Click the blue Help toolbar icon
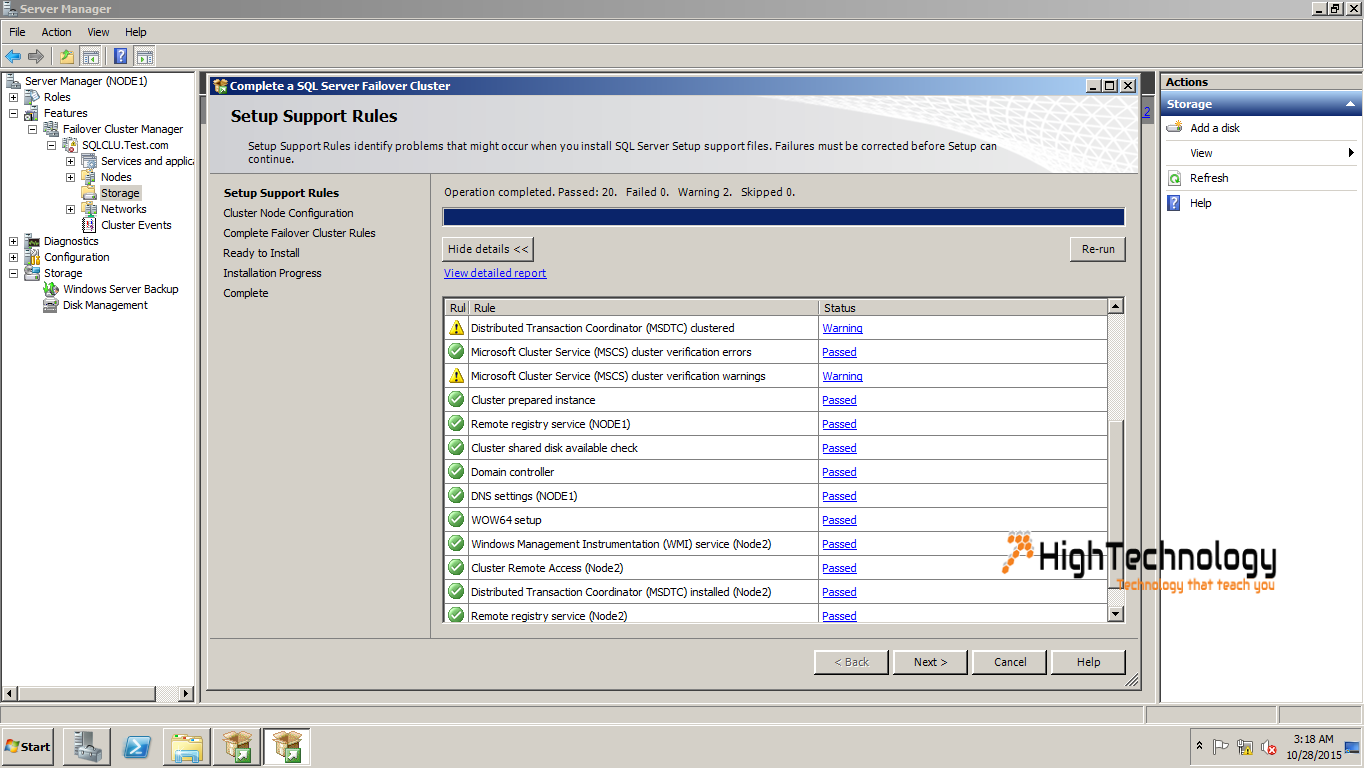1364x768 pixels. click(121, 56)
